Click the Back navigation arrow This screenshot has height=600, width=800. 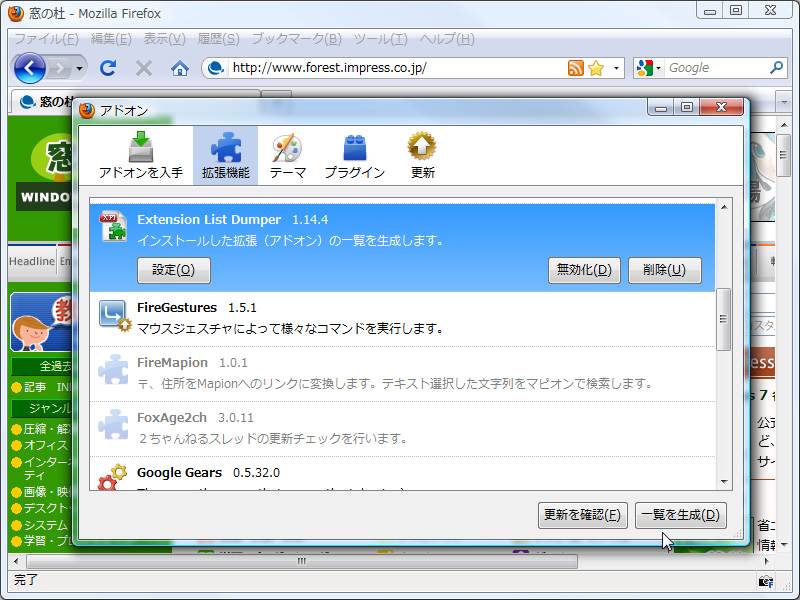(x=30, y=68)
